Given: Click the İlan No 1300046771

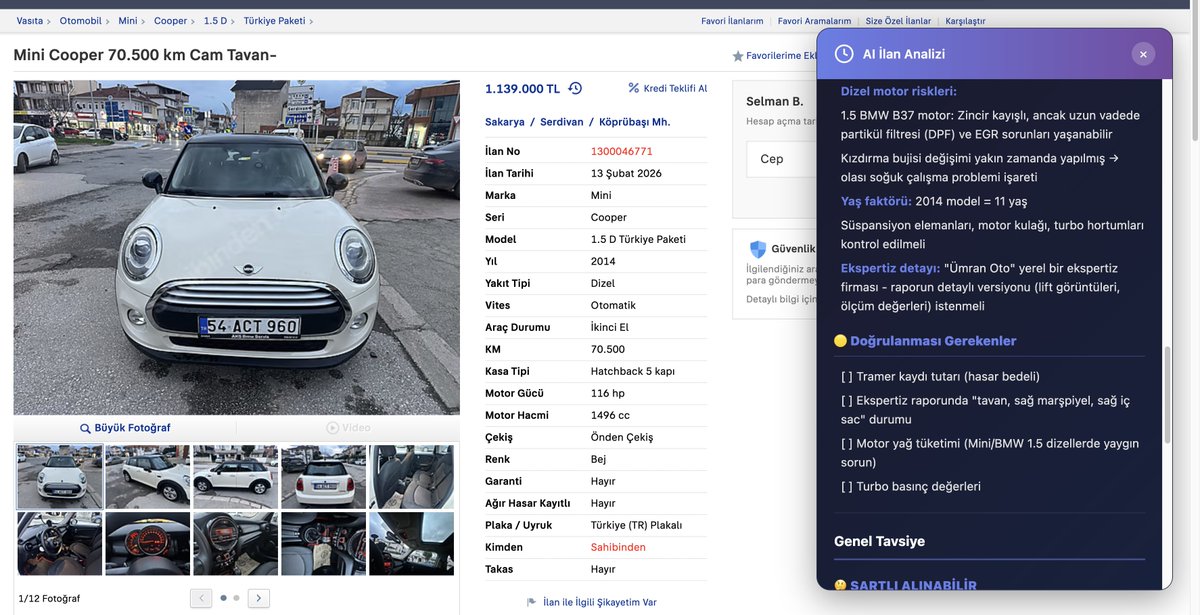Looking at the screenshot, I should (622, 151).
